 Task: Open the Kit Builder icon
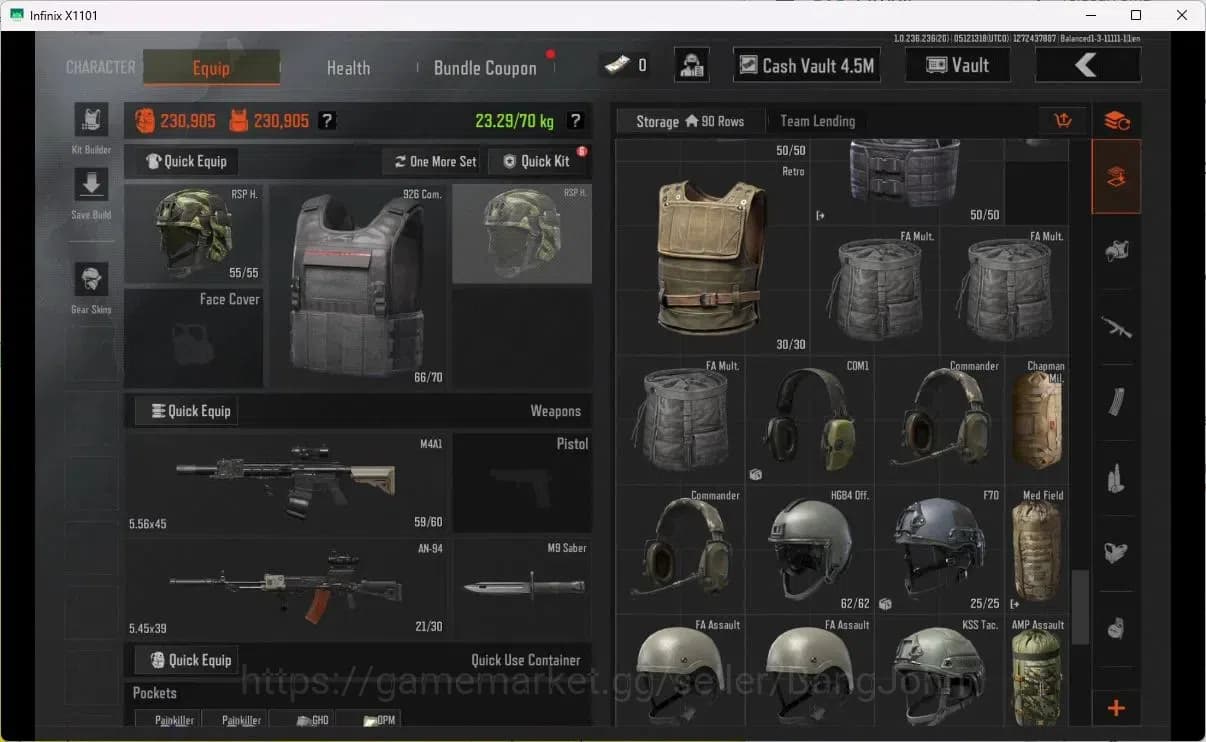(91, 120)
